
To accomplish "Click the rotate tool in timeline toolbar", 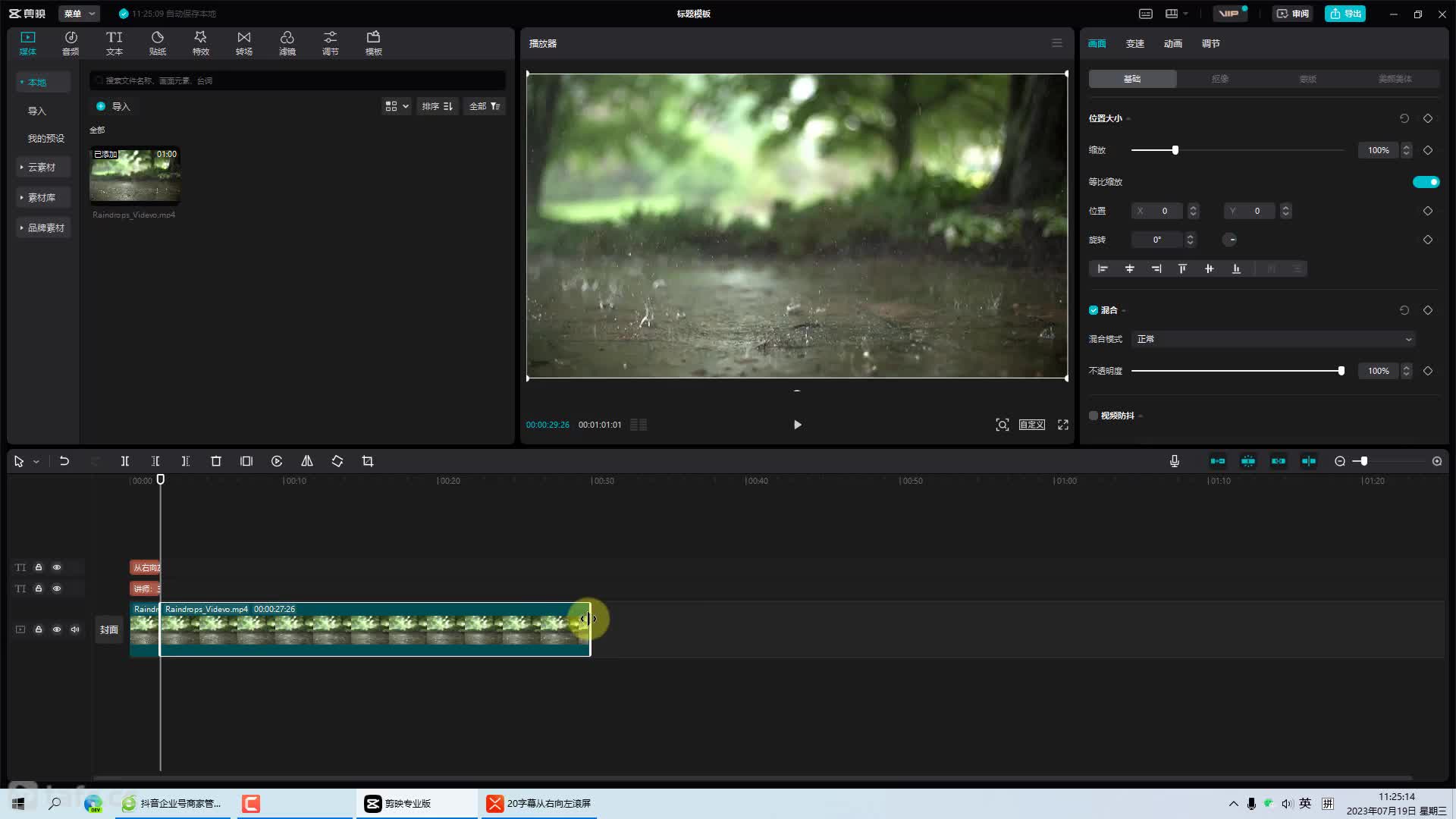I will point(337,461).
